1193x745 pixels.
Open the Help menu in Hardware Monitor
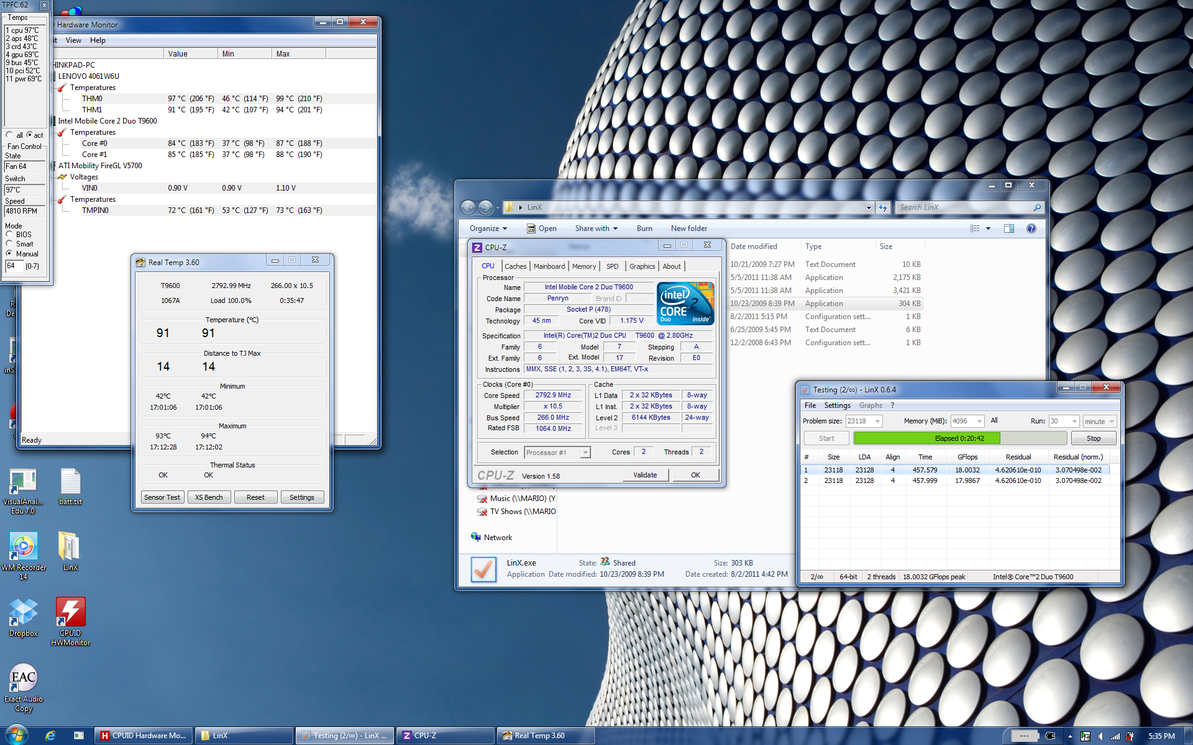(98, 40)
